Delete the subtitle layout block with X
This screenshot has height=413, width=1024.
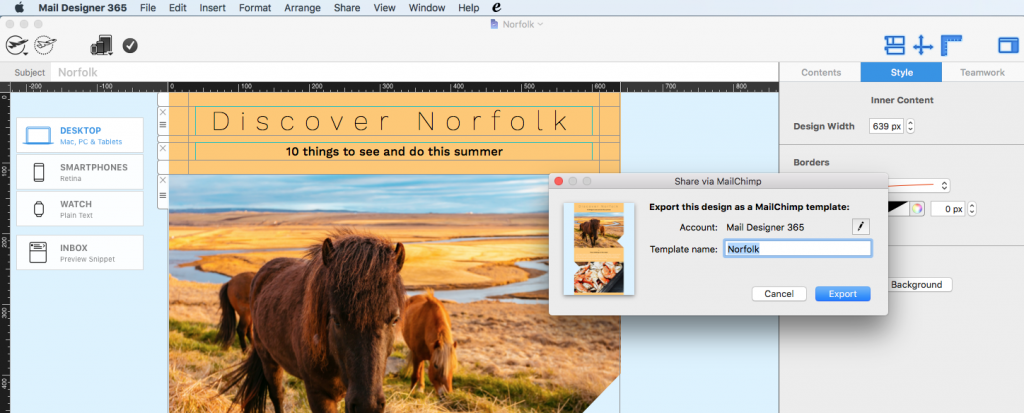click(x=163, y=148)
